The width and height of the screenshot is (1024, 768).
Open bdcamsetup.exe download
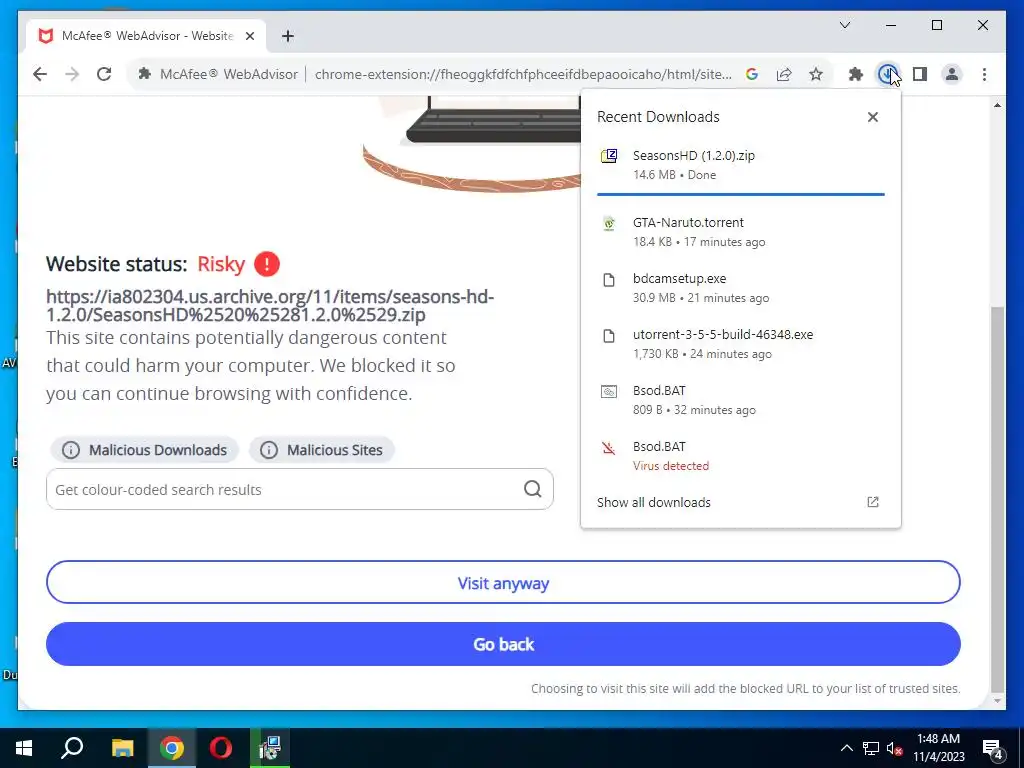click(741, 288)
